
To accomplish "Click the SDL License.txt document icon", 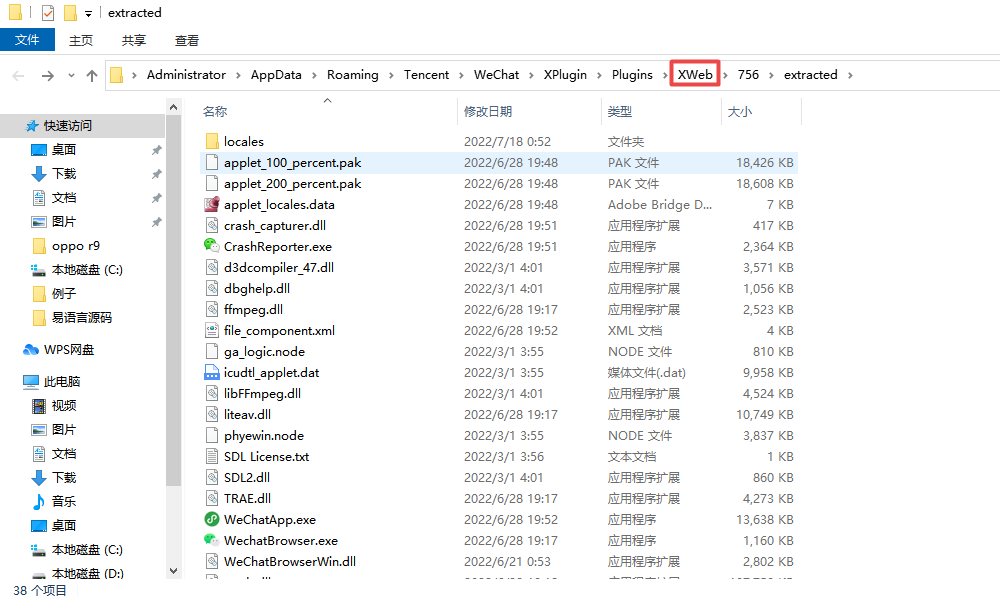I will pyautogui.click(x=212, y=457).
